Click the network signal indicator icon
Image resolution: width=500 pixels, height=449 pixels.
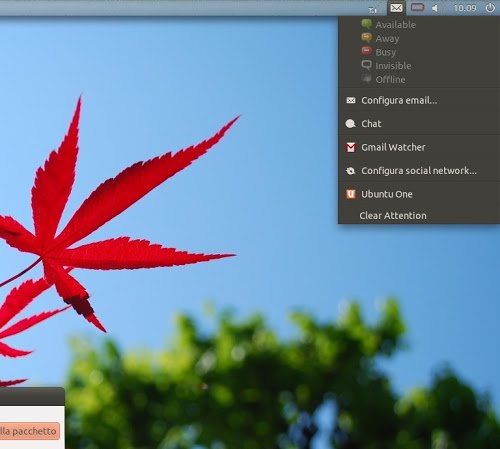372,9
